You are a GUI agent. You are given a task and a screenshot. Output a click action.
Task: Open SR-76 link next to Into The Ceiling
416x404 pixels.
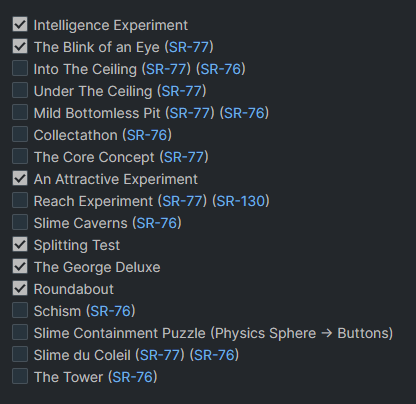tap(221, 69)
